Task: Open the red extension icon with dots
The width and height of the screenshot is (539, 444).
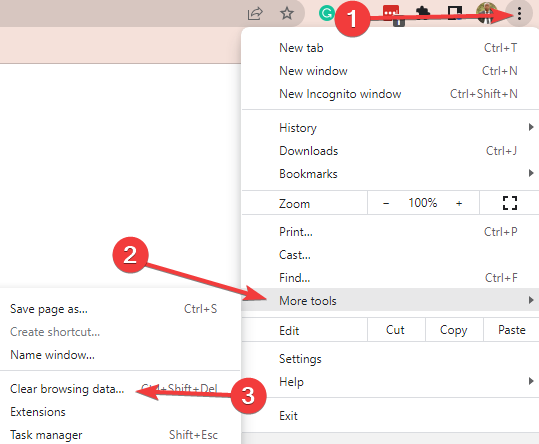Action: 391,14
